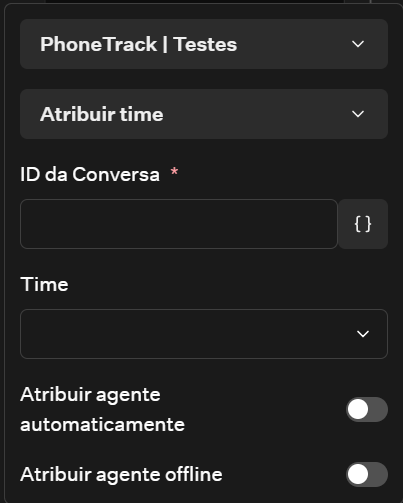This screenshot has height=503, width=403.
Task: Enable Atribuir agente offline toggle
Action: pos(367,474)
